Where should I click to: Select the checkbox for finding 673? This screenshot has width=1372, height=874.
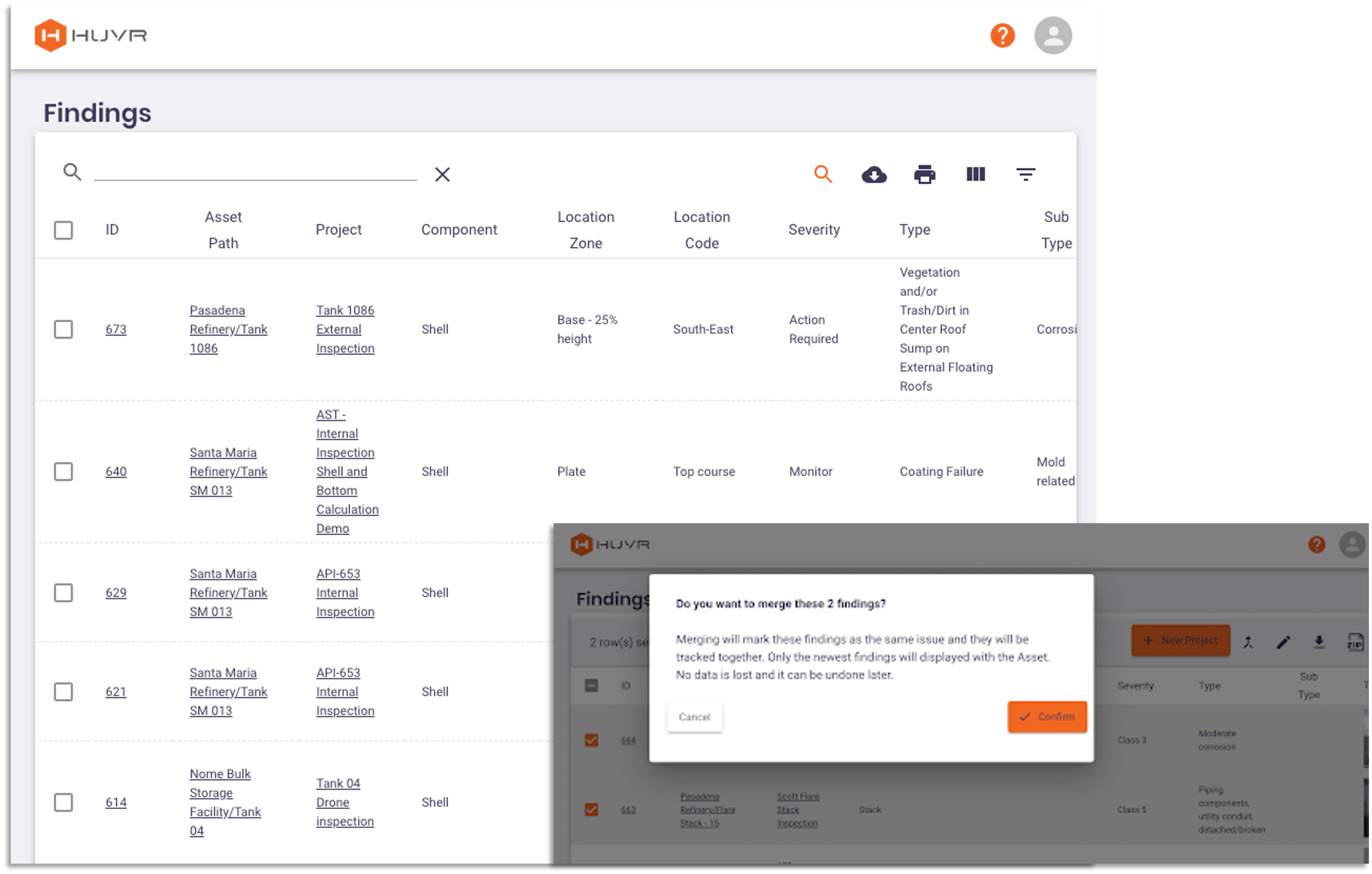coord(63,329)
